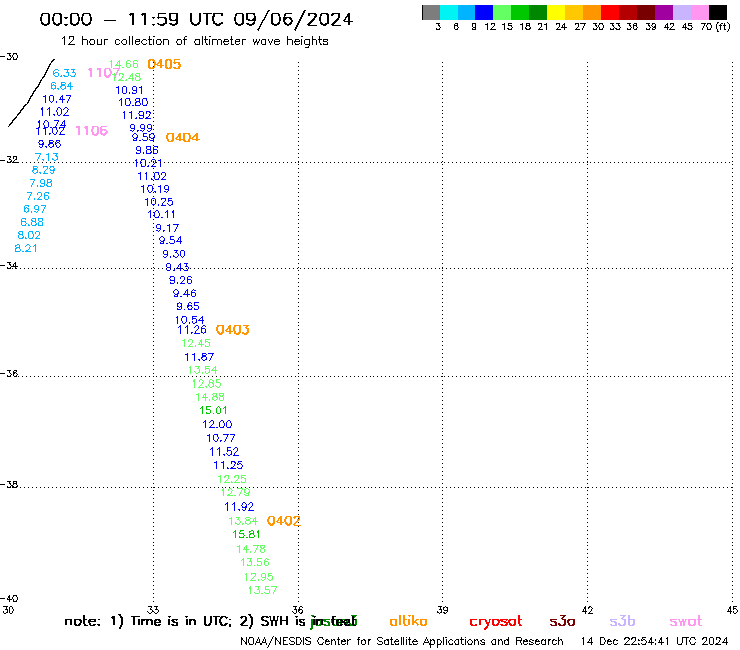Click the wave height value 6.84
740x650 pixels.
61,86
